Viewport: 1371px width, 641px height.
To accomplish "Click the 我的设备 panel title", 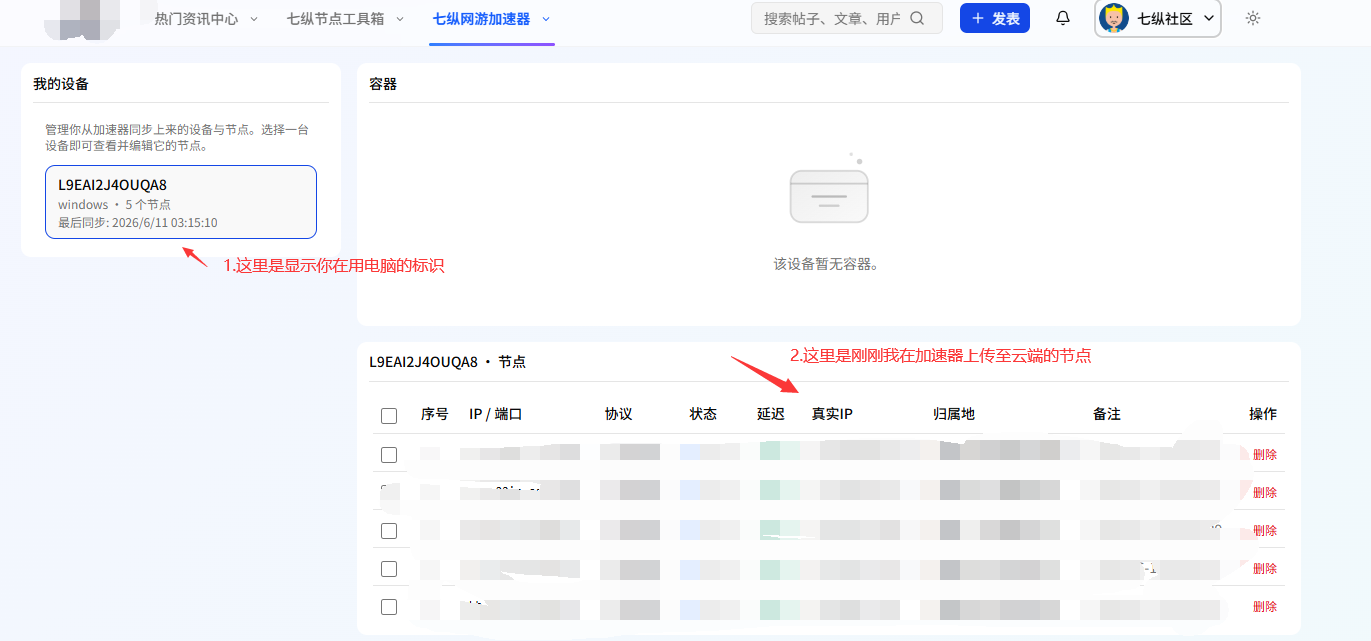I will [61, 84].
